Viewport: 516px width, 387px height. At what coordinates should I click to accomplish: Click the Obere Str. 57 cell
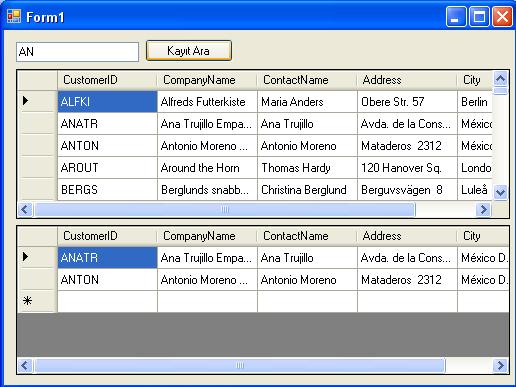[x=407, y=101]
